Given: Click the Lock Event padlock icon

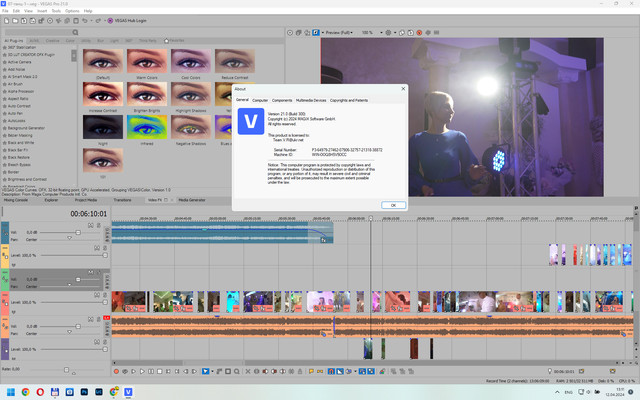Looking at the screenshot, I should [x=300, y=371].
